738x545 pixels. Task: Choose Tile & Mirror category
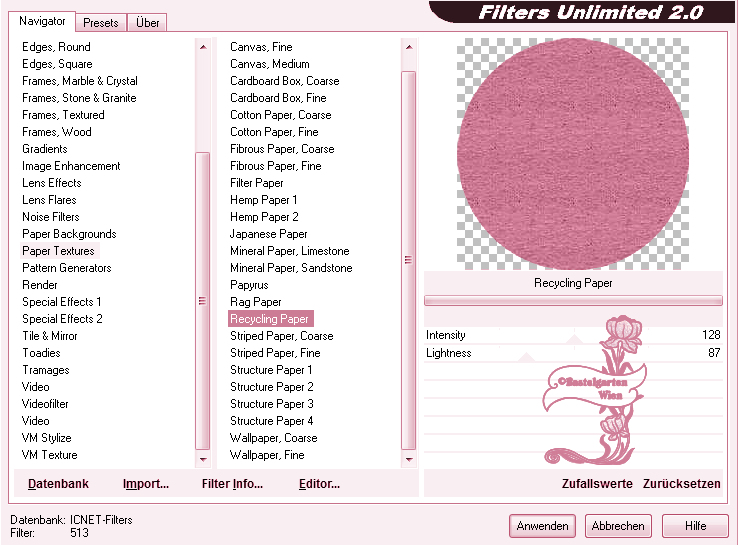coord(50,336)
